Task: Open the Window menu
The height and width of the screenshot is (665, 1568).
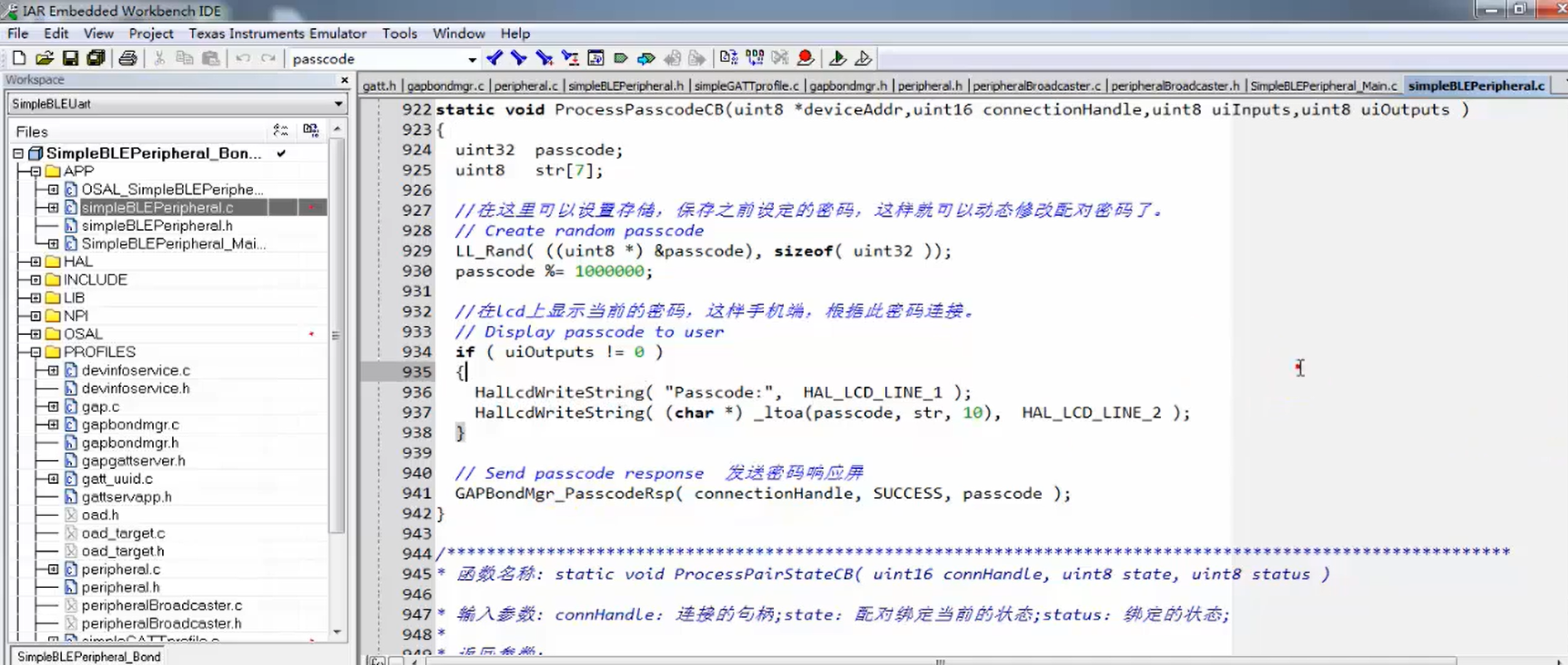Action: (459, 33)
